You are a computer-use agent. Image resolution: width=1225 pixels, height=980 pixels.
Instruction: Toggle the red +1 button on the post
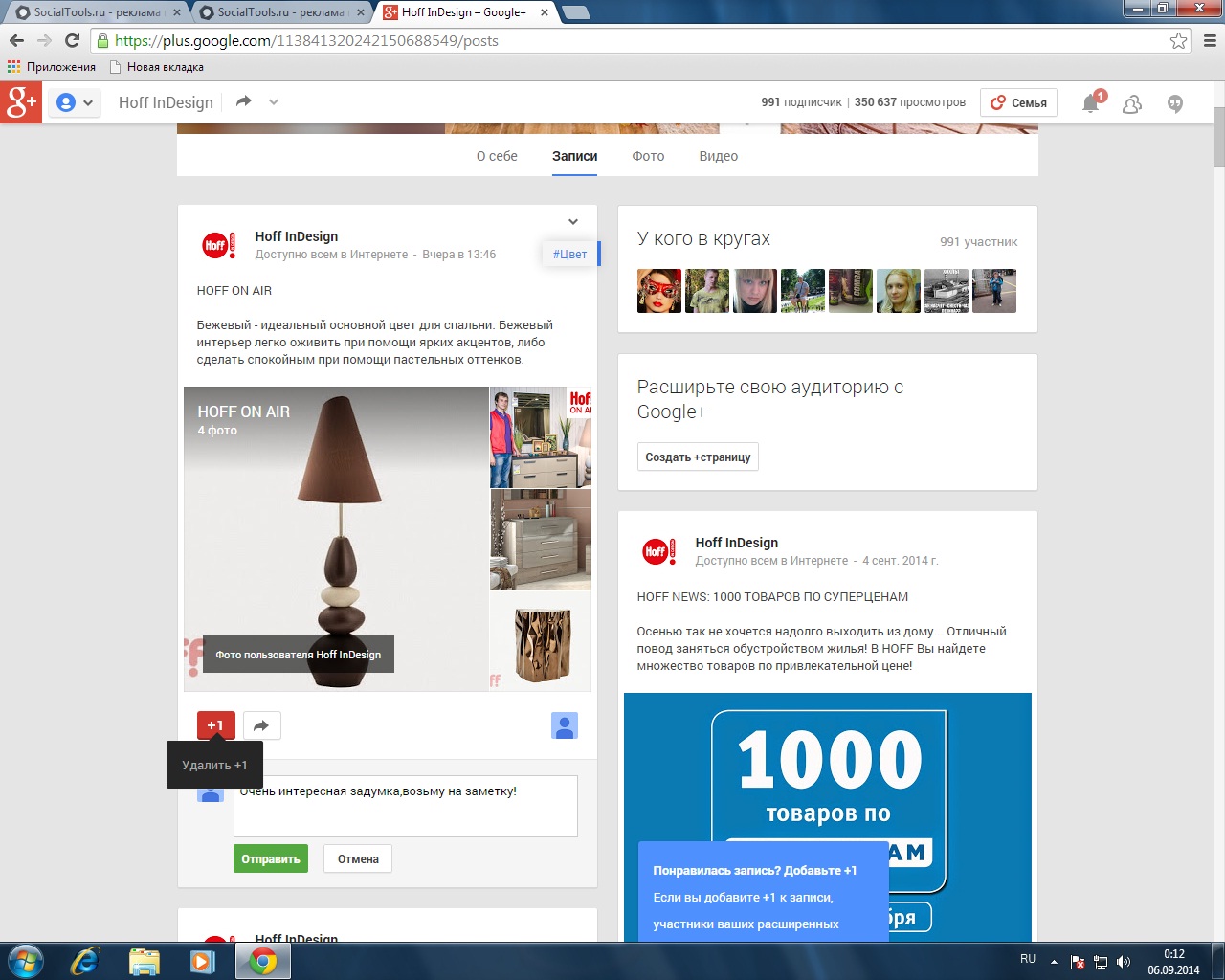click(215, 725)
